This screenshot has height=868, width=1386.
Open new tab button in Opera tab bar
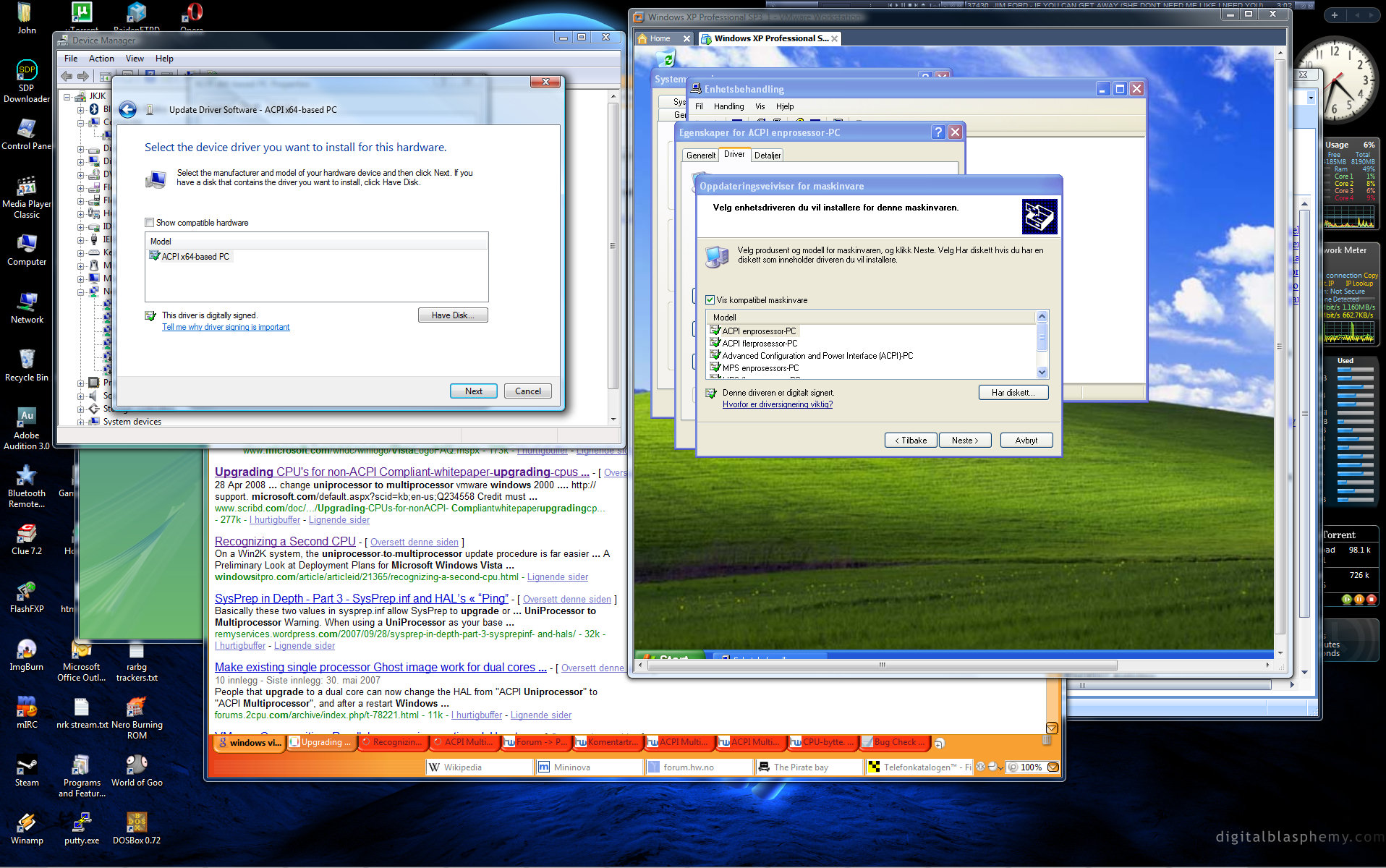point(939,743)
